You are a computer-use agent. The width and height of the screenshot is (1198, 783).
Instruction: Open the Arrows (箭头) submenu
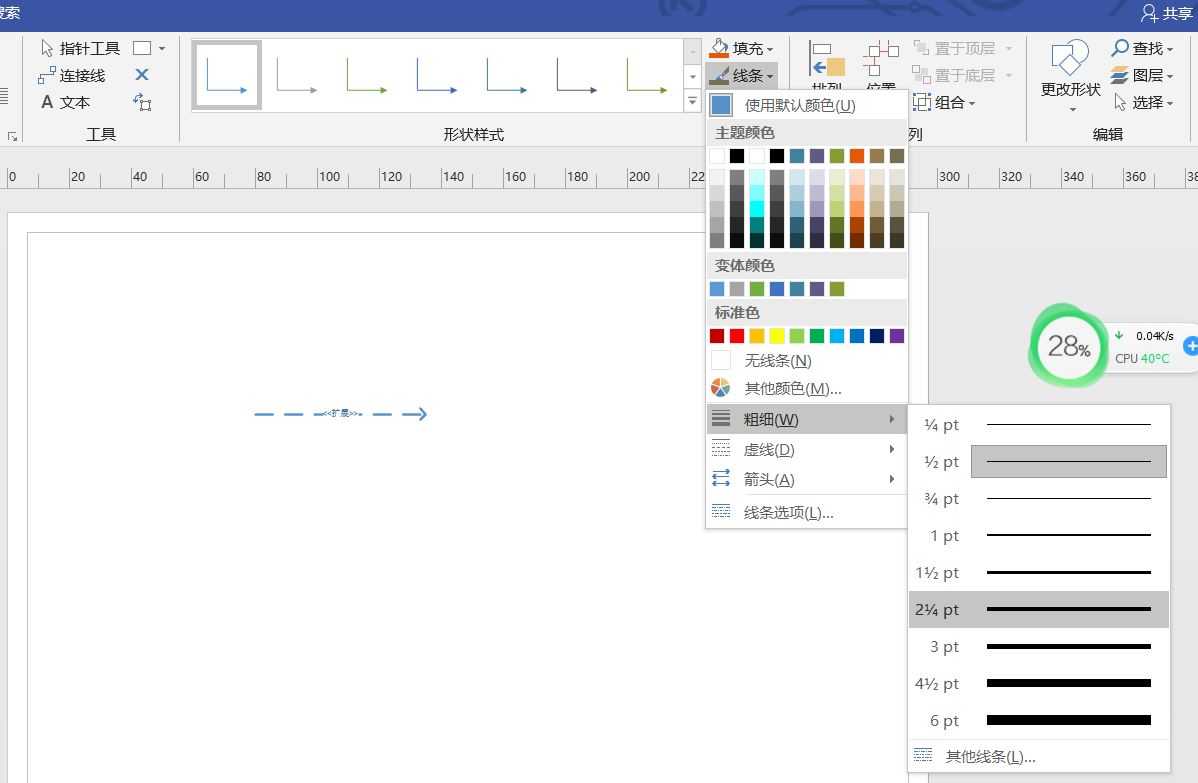click(807, 480)
